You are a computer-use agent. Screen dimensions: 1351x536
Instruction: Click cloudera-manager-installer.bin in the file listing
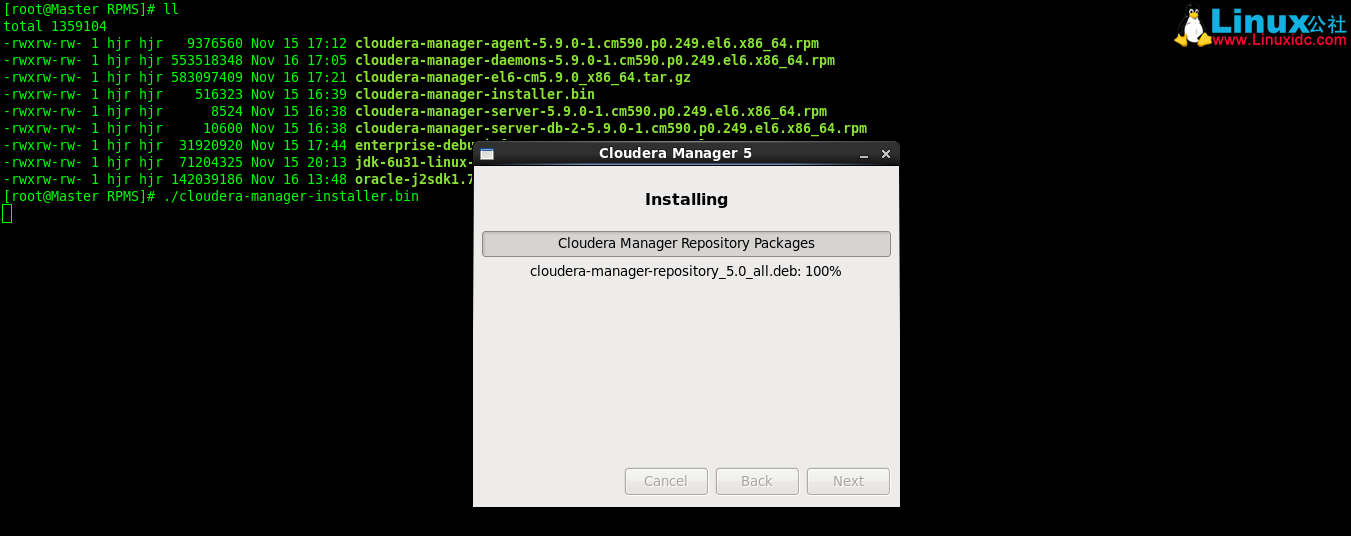[x=475, y=95]
